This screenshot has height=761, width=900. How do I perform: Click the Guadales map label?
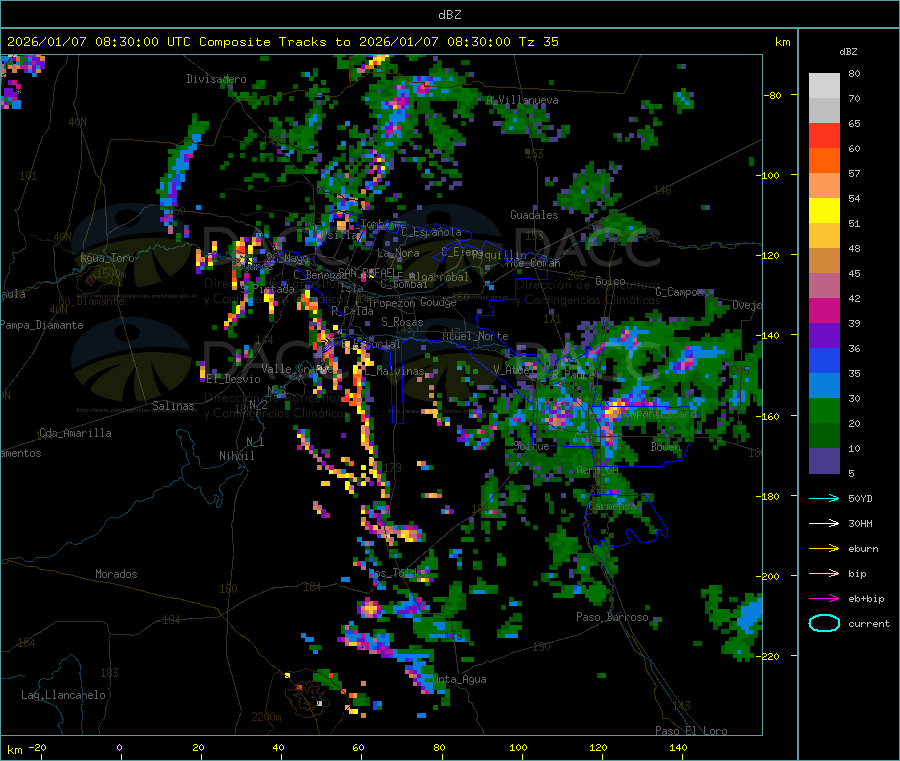tap(534, 215)
